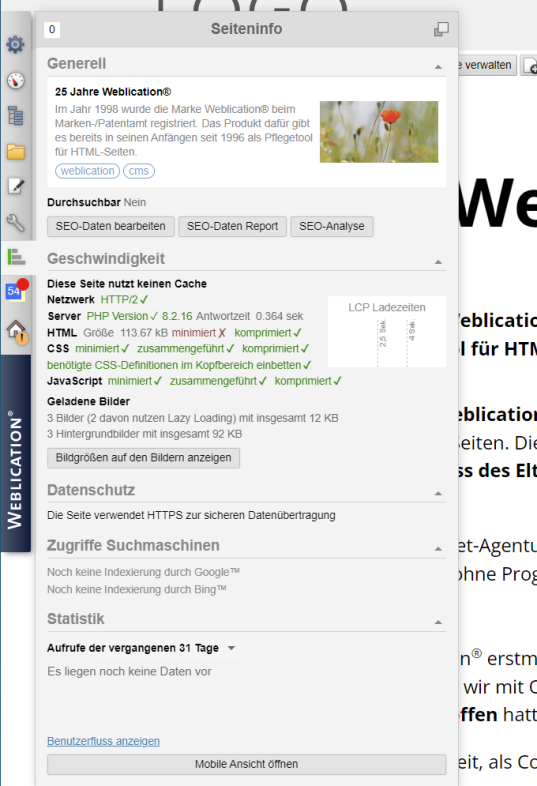
Task: Open the wrench tools icon
Action: (x=16, y=222)
